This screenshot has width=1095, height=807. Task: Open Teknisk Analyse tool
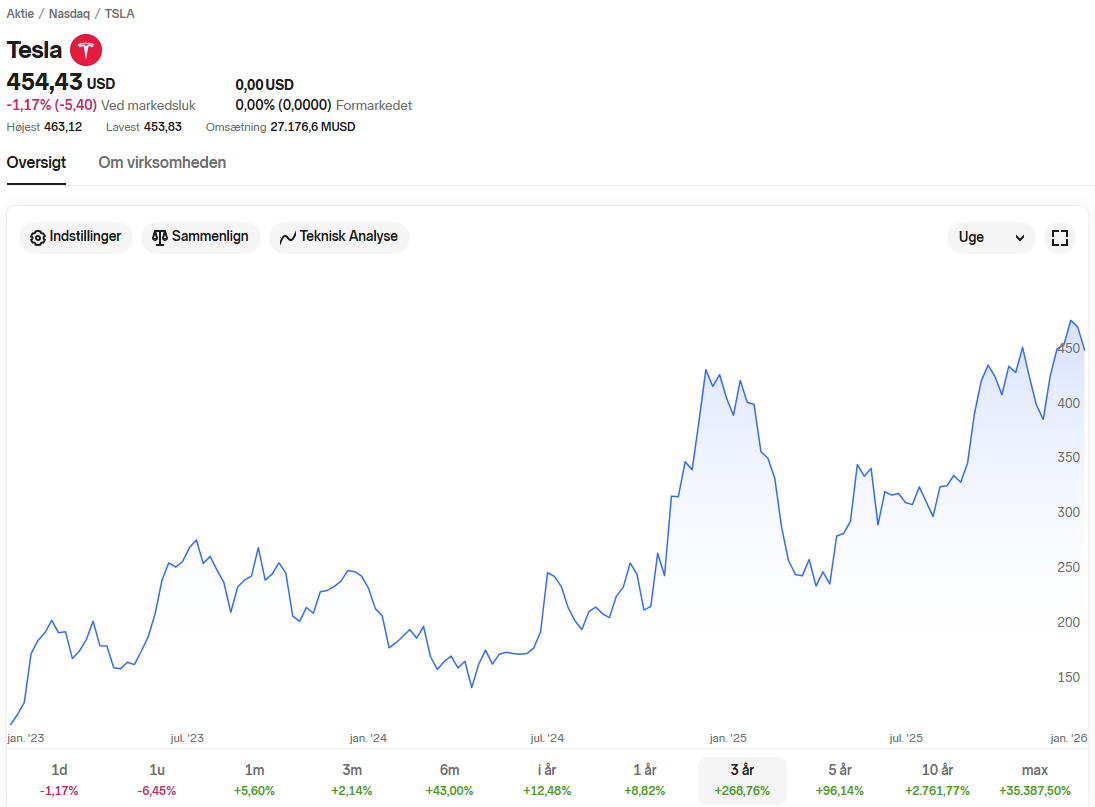[339, 237]
